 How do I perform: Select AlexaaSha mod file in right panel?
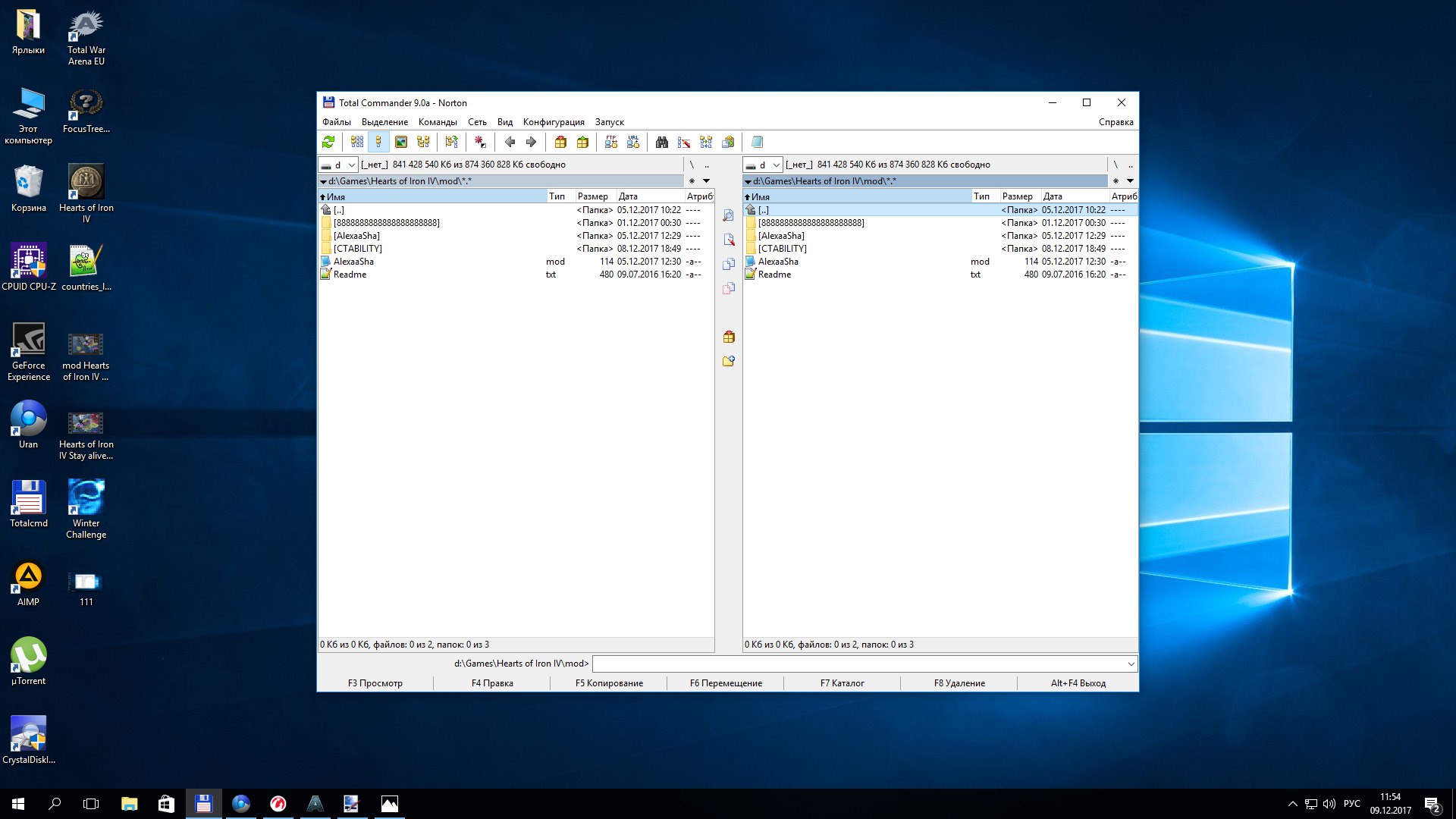pos(940,262)
